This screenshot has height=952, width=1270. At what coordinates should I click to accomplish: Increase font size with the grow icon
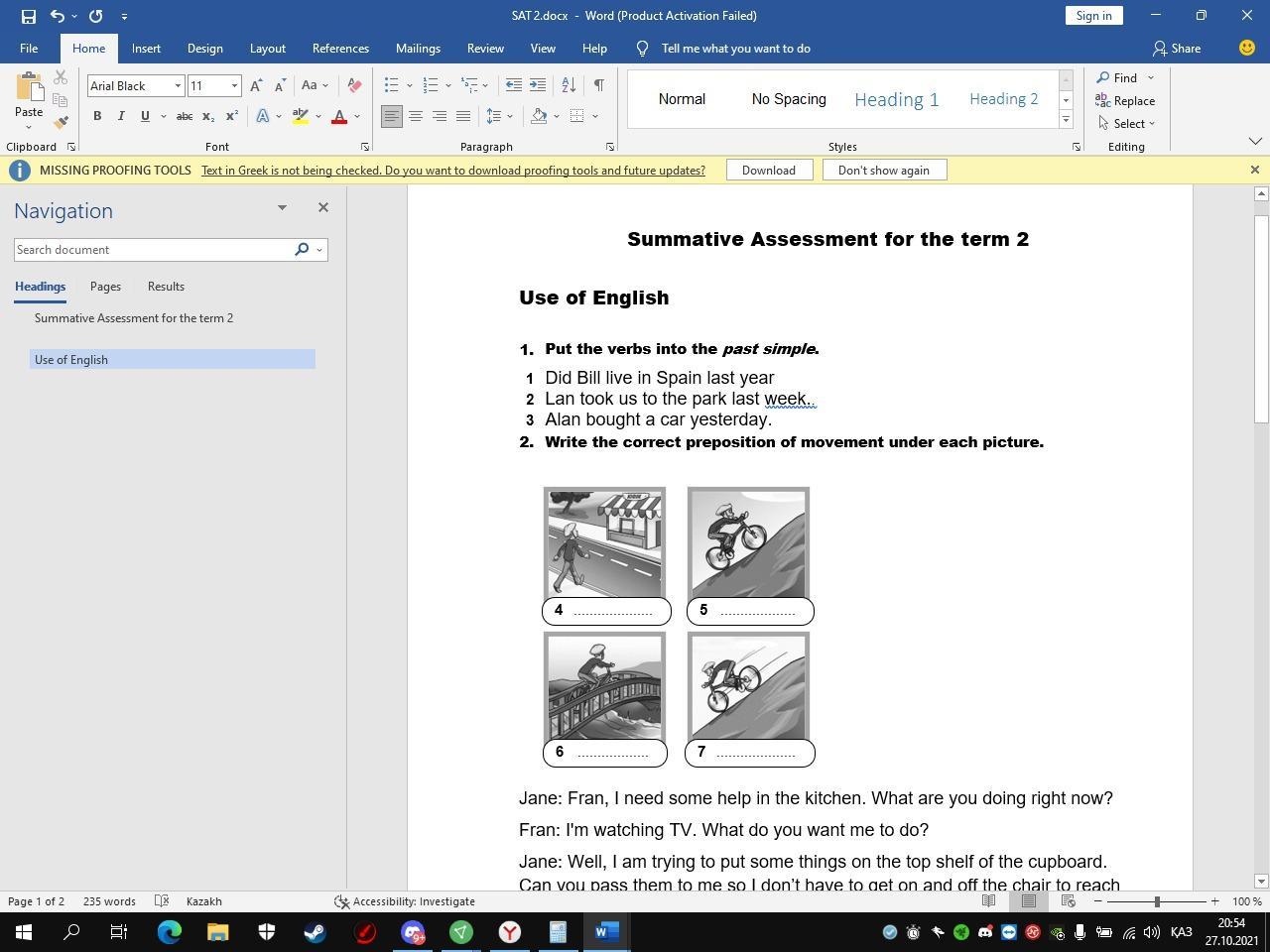pos(257,85)
